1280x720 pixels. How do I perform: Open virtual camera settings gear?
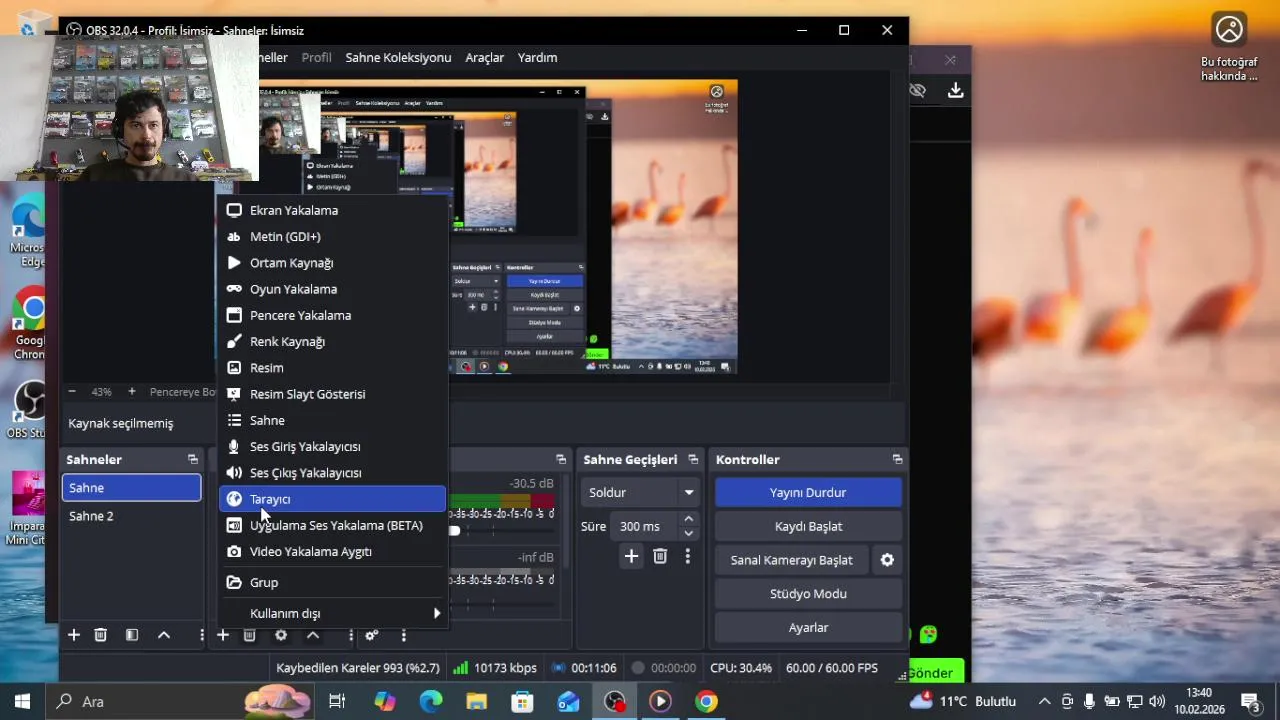(x=887, y=560)
